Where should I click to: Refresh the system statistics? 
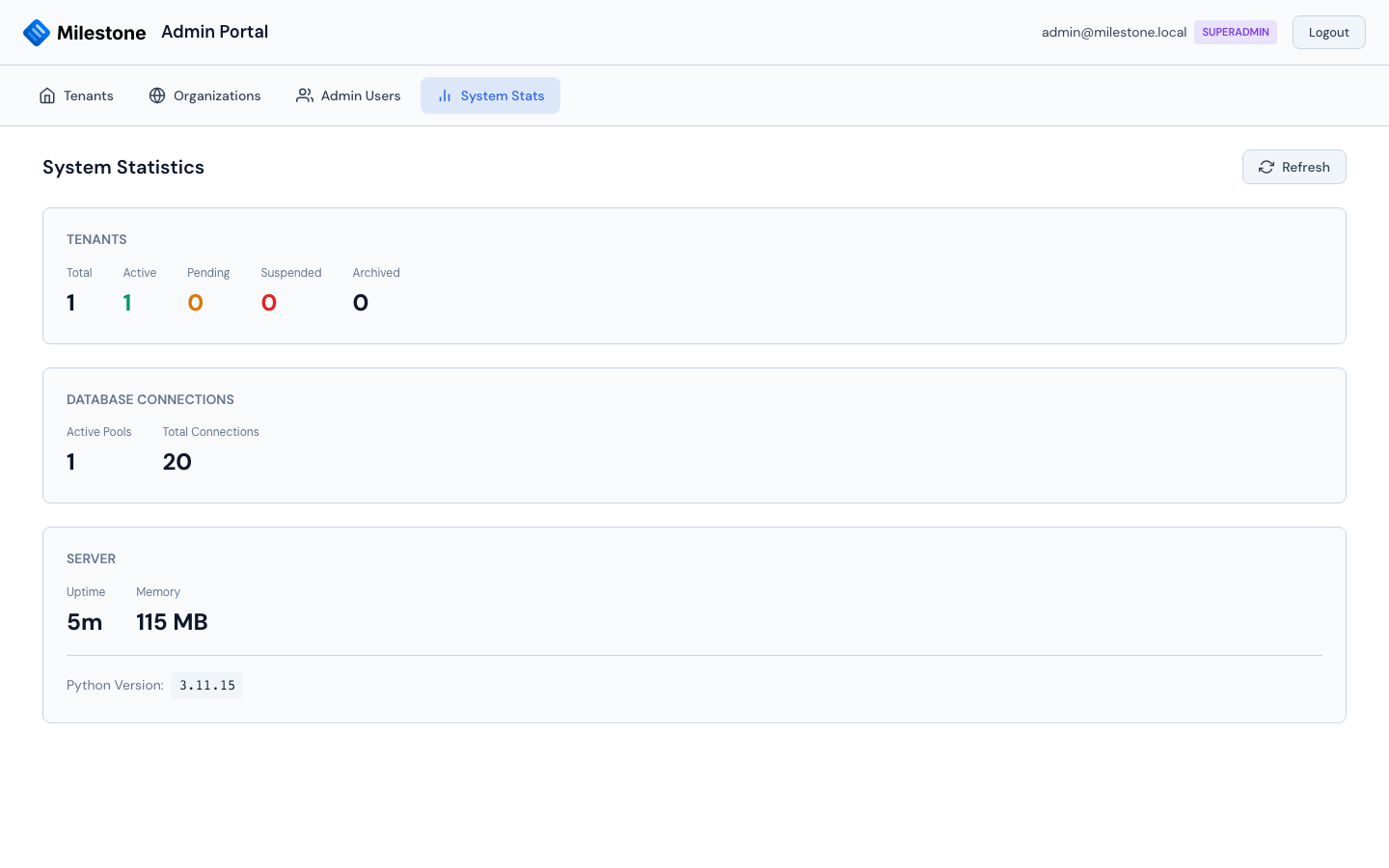point(1294,167)
